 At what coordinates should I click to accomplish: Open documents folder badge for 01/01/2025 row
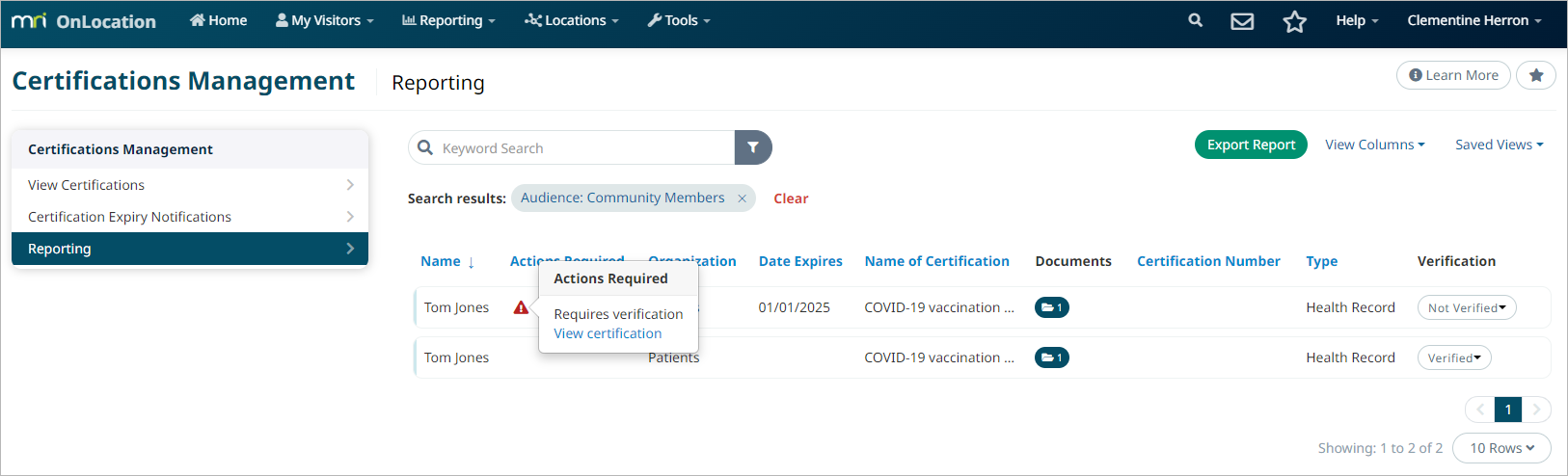pyautogui.click(x=1052, y=307)
